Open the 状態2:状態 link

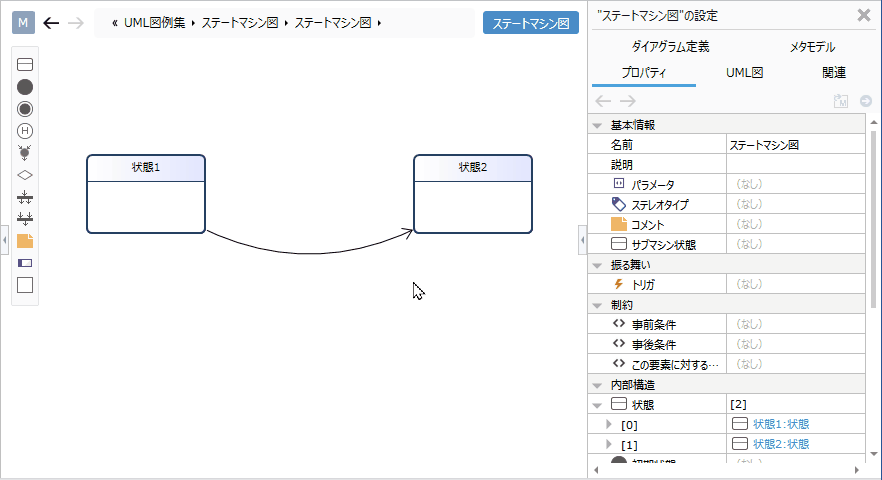pyautogui.click(x=781, y=444)
